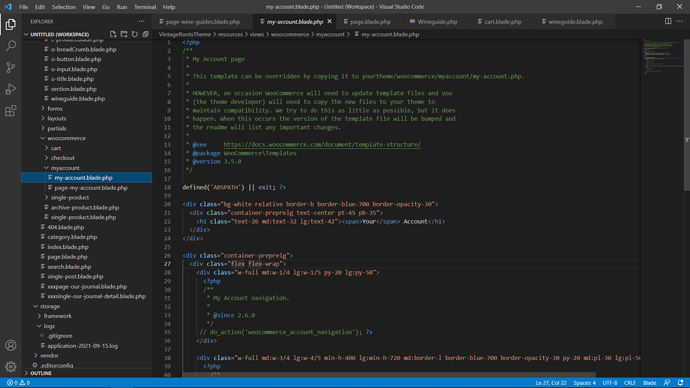Click the resources breadcrumb segment

(230, 34)
